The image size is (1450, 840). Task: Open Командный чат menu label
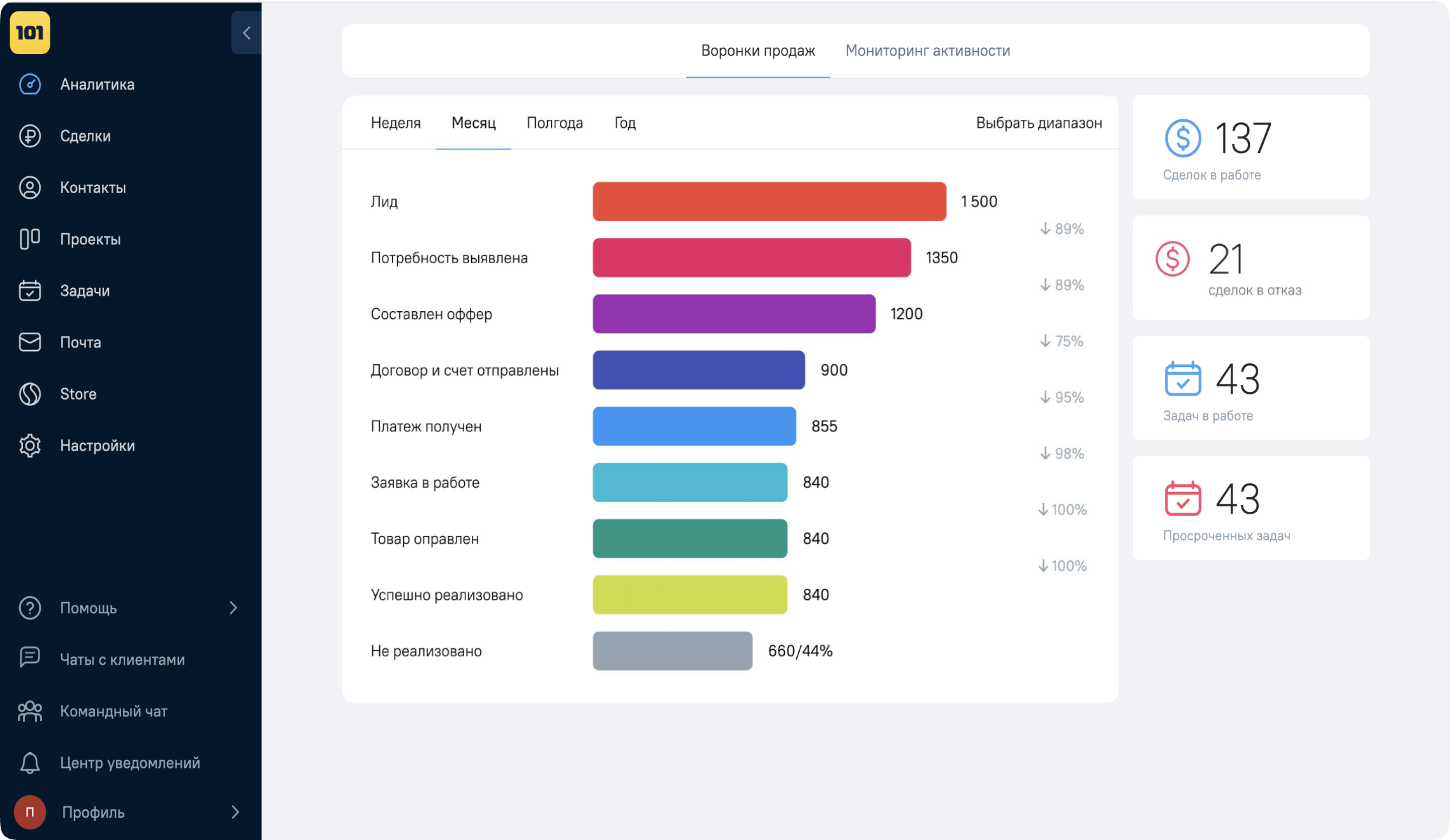[x=114, y=712]
